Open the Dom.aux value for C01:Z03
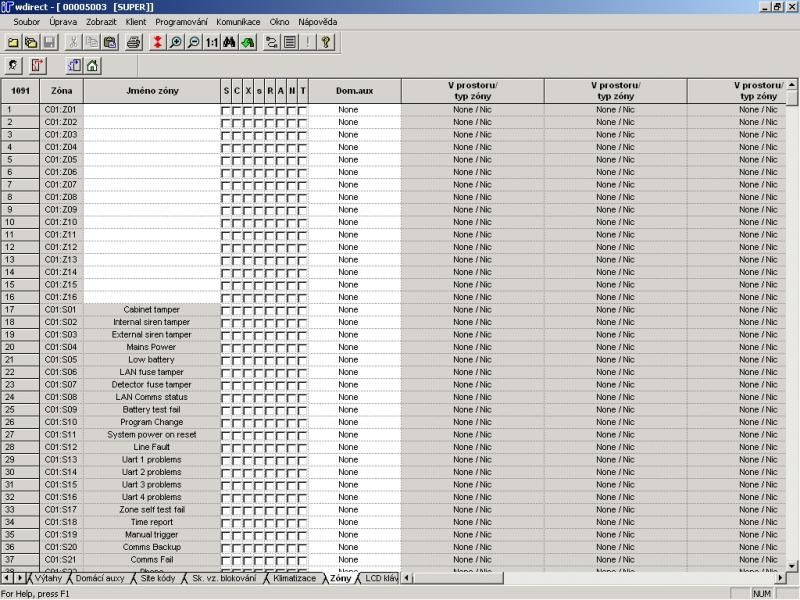The image size is (800, 600). [x=348, y=135]
